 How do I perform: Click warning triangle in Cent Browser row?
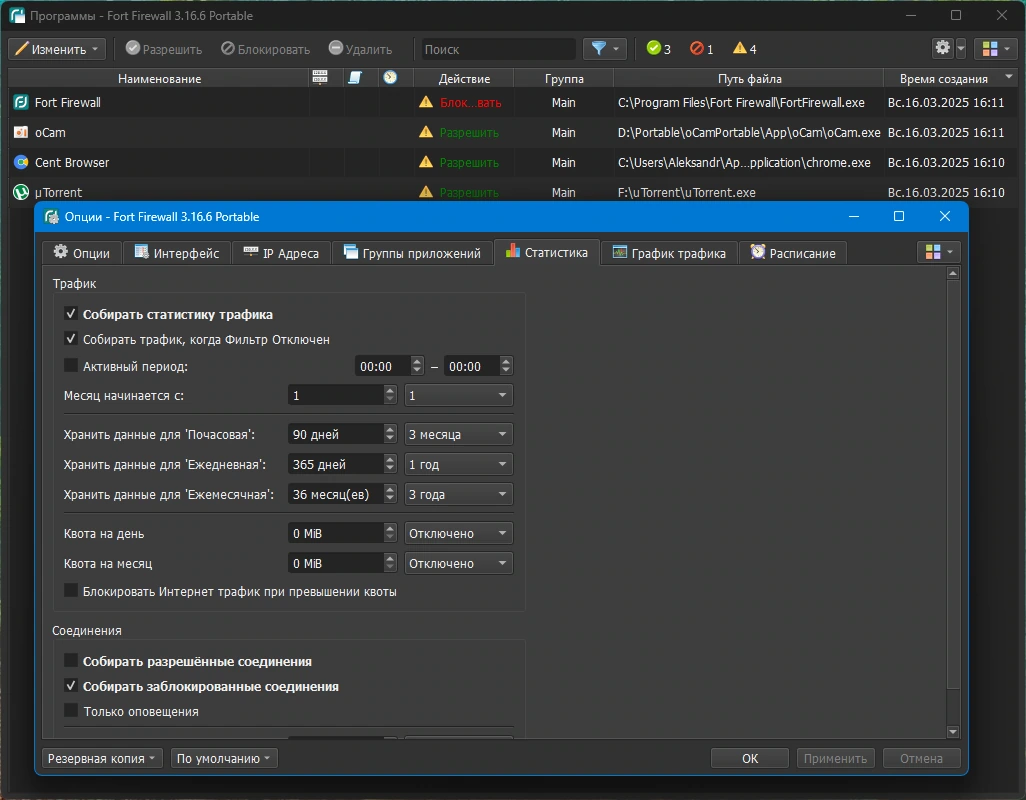click(426, 162)
